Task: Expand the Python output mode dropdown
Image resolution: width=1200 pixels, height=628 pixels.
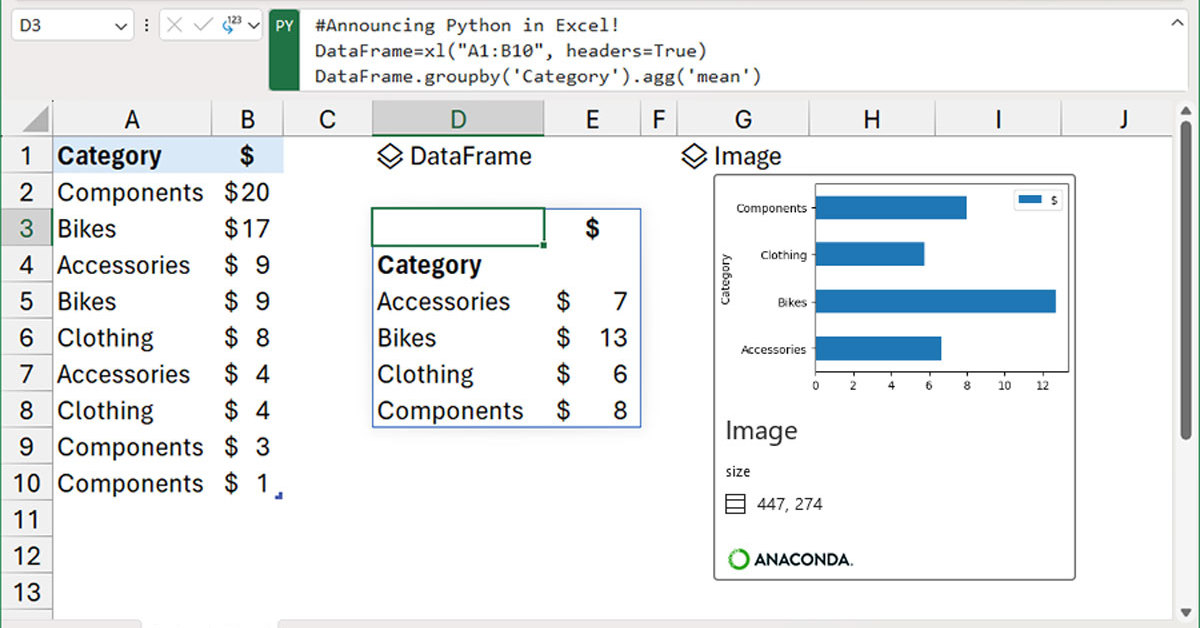Action: pos(253,25)
